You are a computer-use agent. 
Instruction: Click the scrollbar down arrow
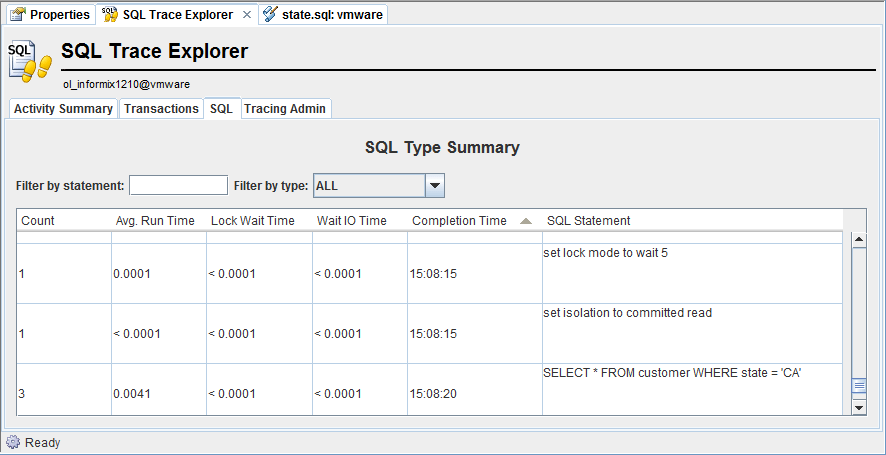coord(858,407)
